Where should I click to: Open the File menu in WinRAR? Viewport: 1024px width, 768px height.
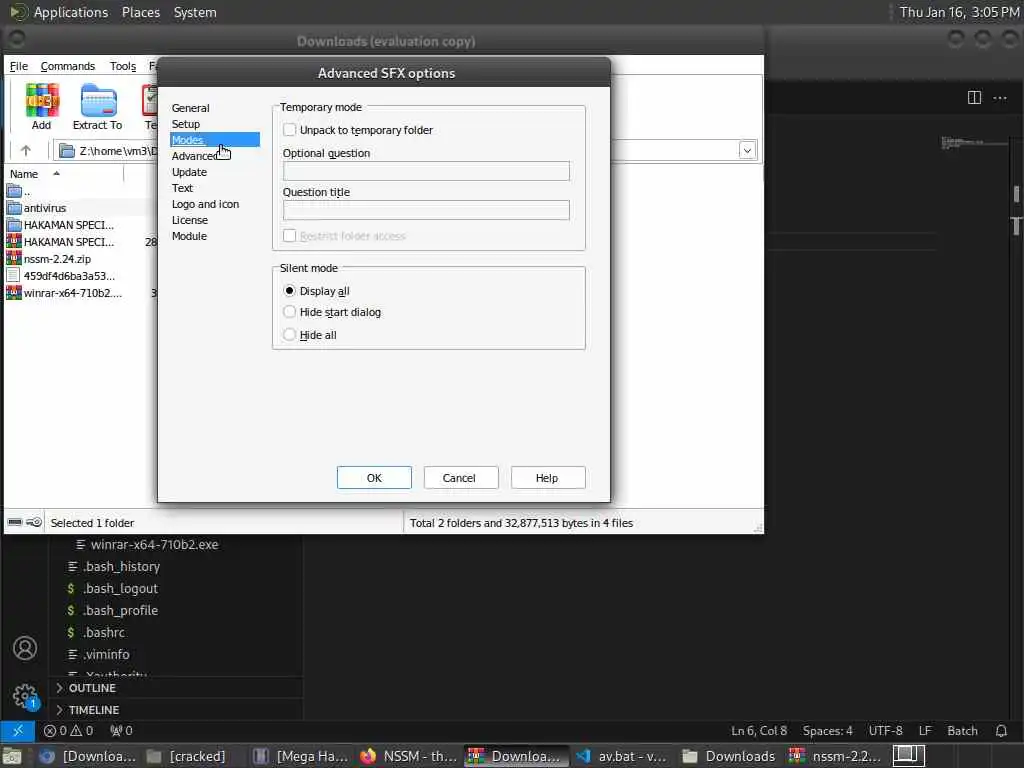(x=18, y=66)
